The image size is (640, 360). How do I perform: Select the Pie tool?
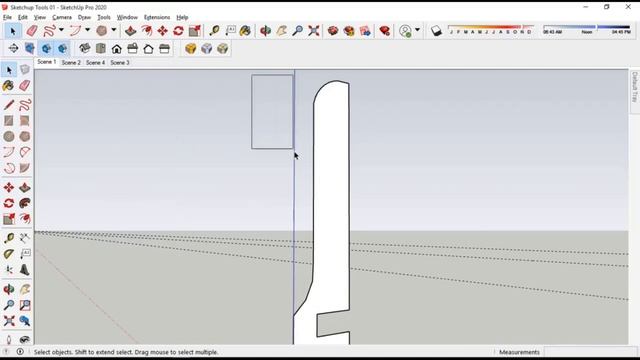tap(24, 168)
